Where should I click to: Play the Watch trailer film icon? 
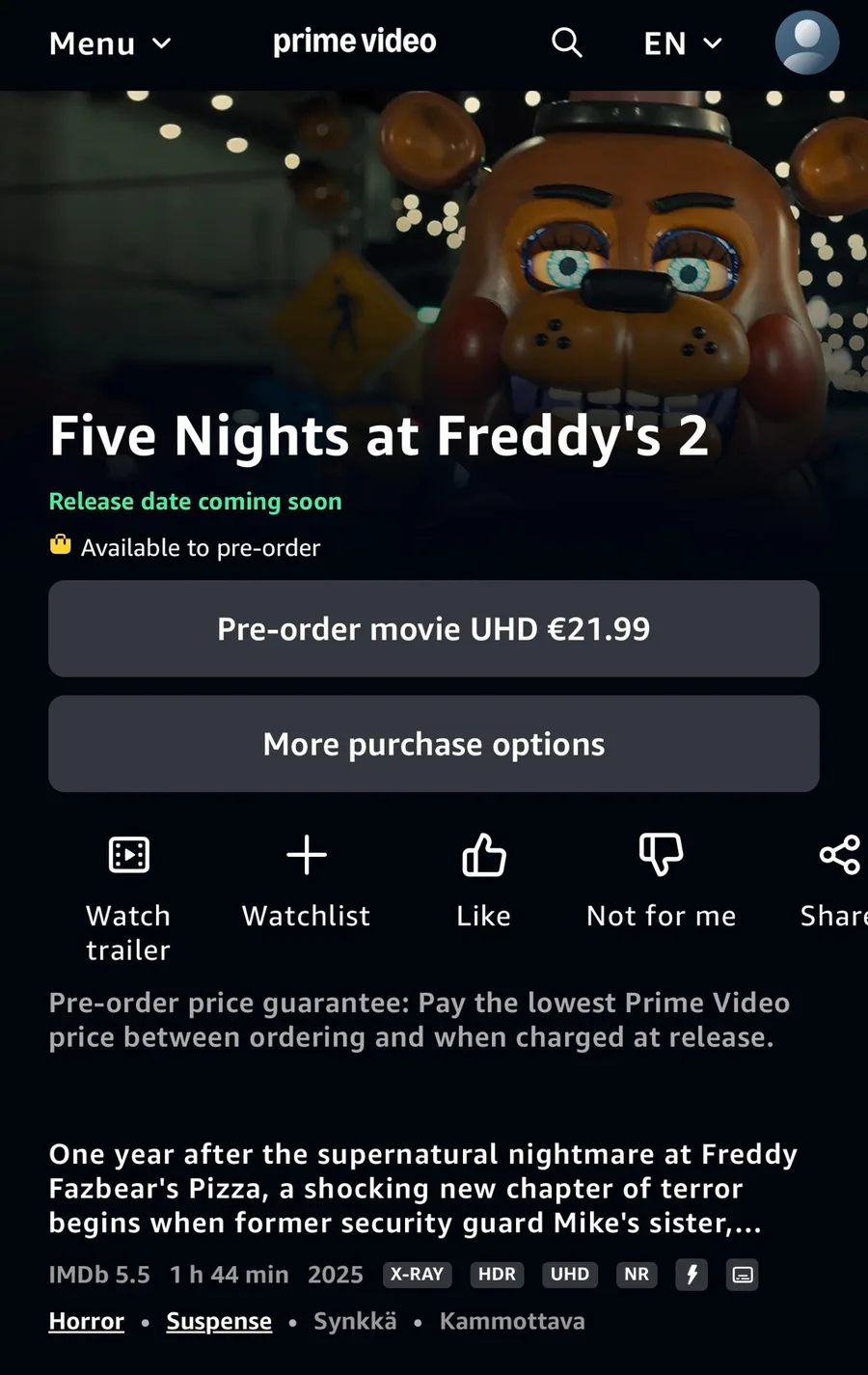click(x=128, y=855)
